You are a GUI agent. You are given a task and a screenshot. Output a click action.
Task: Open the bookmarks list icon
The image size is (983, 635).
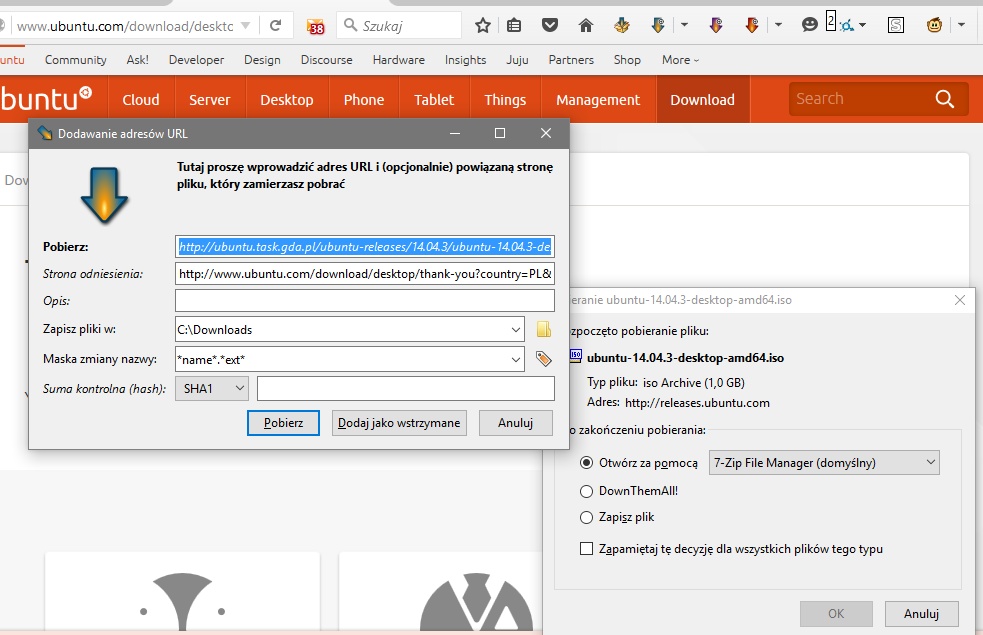point(514,26)
